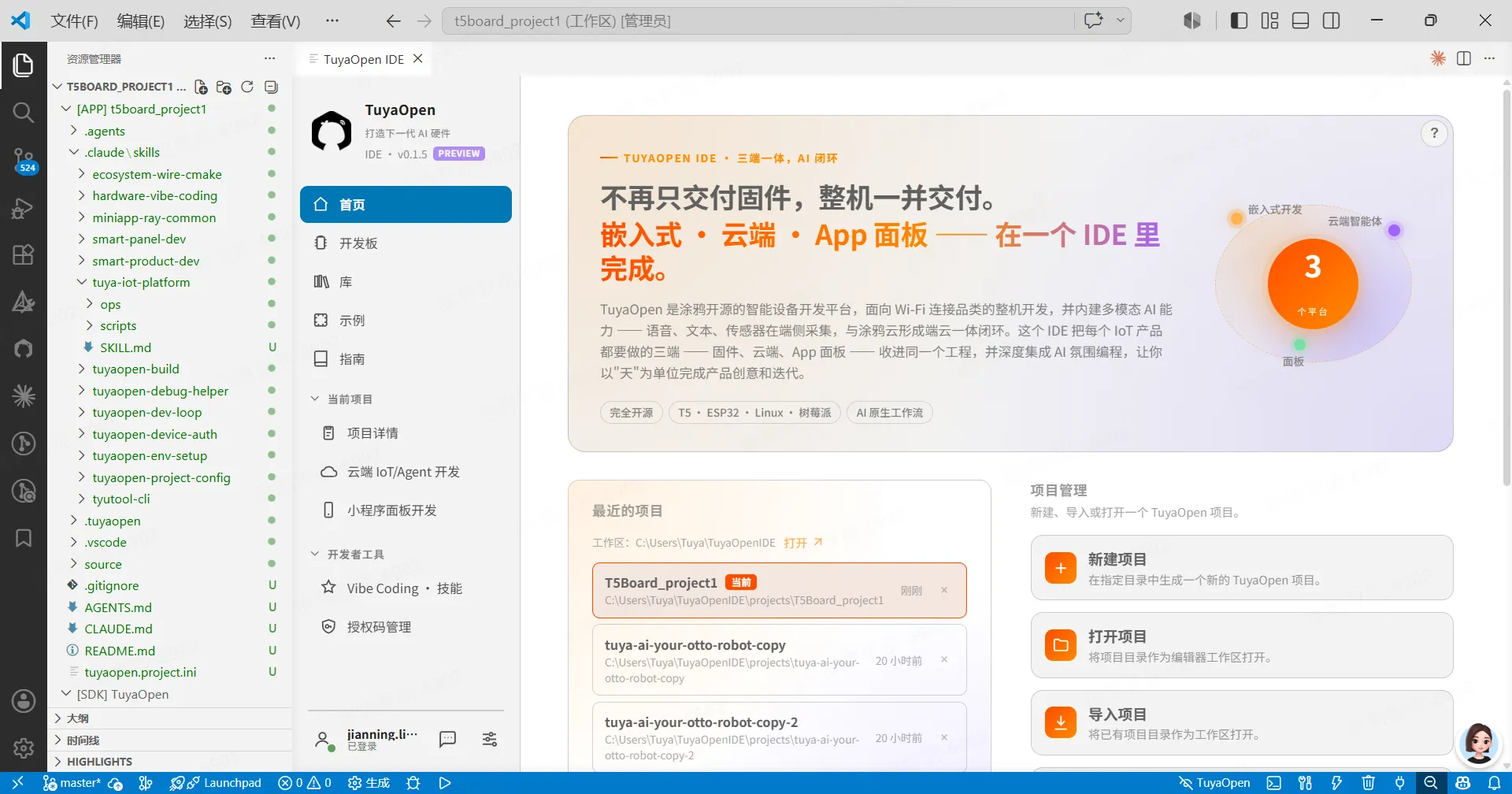Collapse the 开发者工具 section

point(347,555)
